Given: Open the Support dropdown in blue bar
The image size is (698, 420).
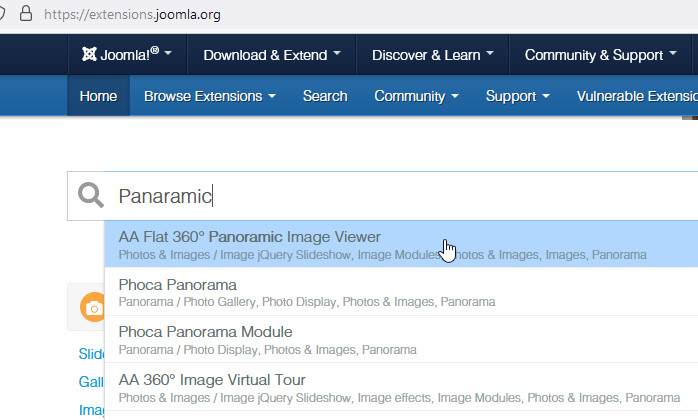Looking at the screenshot, I should point(517,96).
